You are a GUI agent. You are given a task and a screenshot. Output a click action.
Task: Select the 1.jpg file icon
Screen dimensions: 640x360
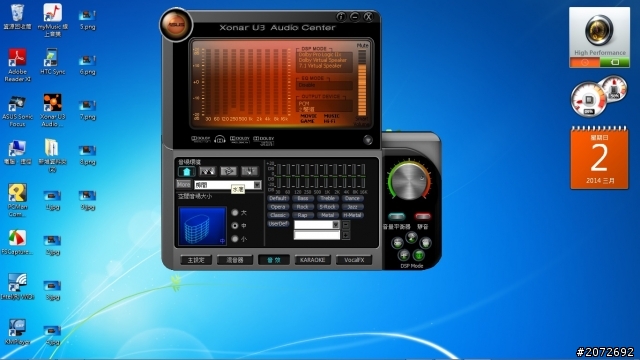pyautogui.click(x=53, y=200)
